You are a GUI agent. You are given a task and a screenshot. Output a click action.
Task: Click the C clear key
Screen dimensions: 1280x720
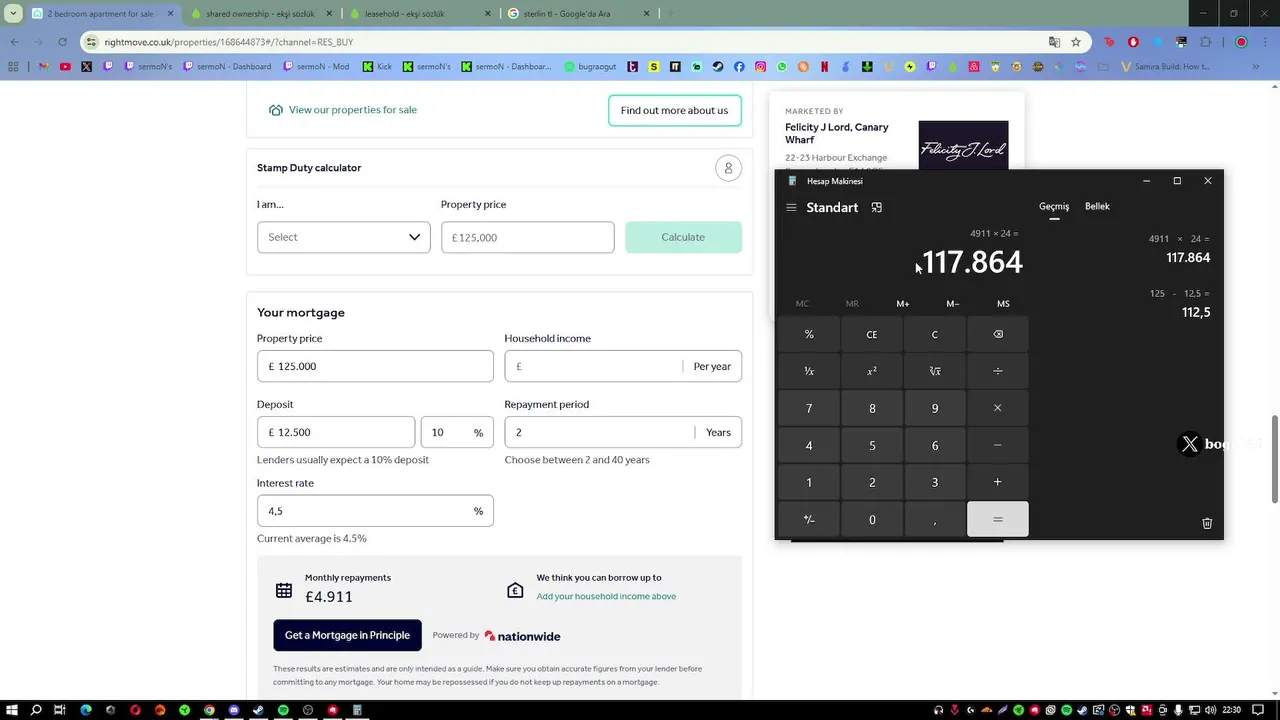935,334
